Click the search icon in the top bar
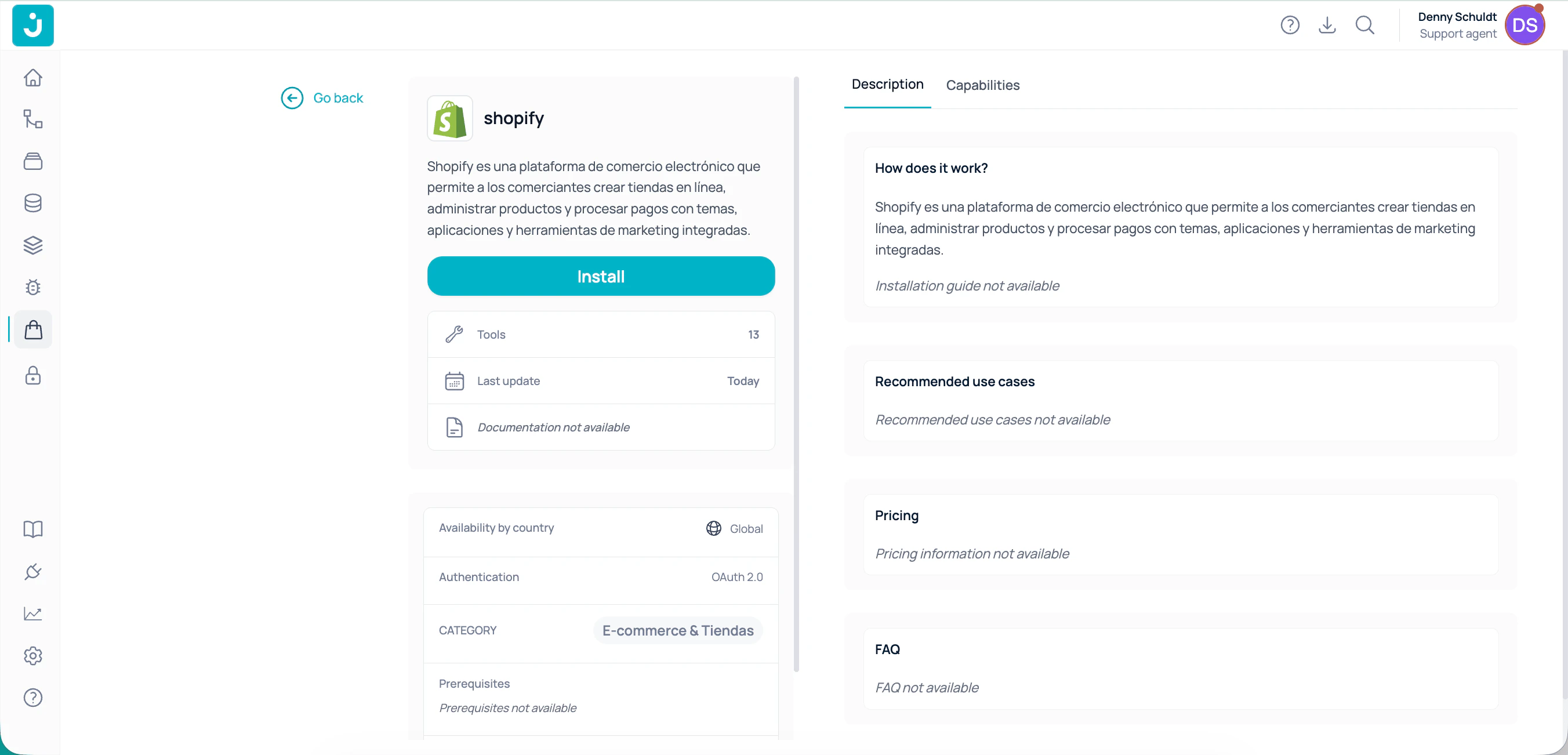1568x755 pixels. pyautogui.click(x=1365, y=25)
